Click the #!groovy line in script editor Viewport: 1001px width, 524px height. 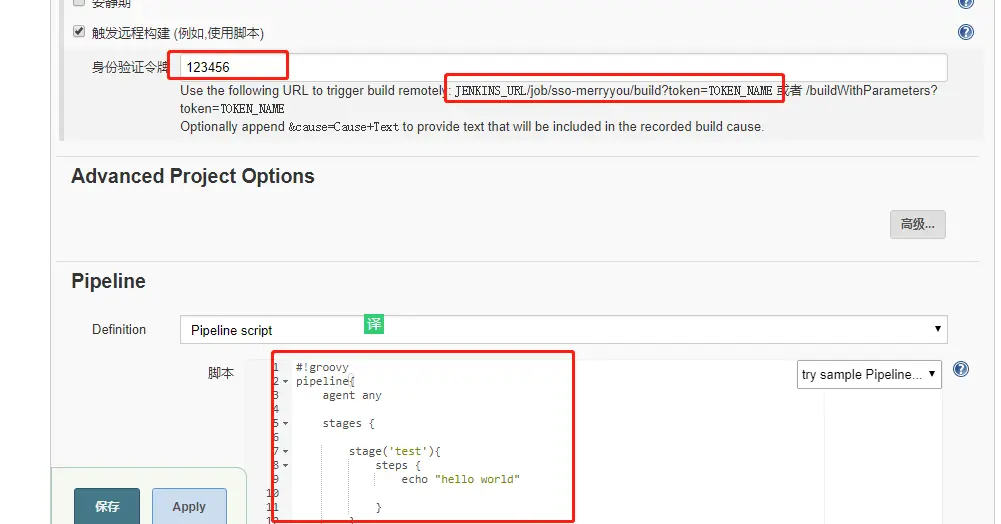322,367
